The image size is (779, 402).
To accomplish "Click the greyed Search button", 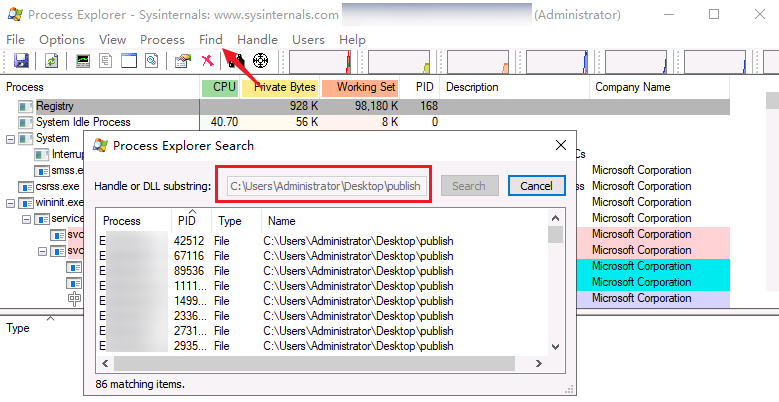I will pos(469,186).
